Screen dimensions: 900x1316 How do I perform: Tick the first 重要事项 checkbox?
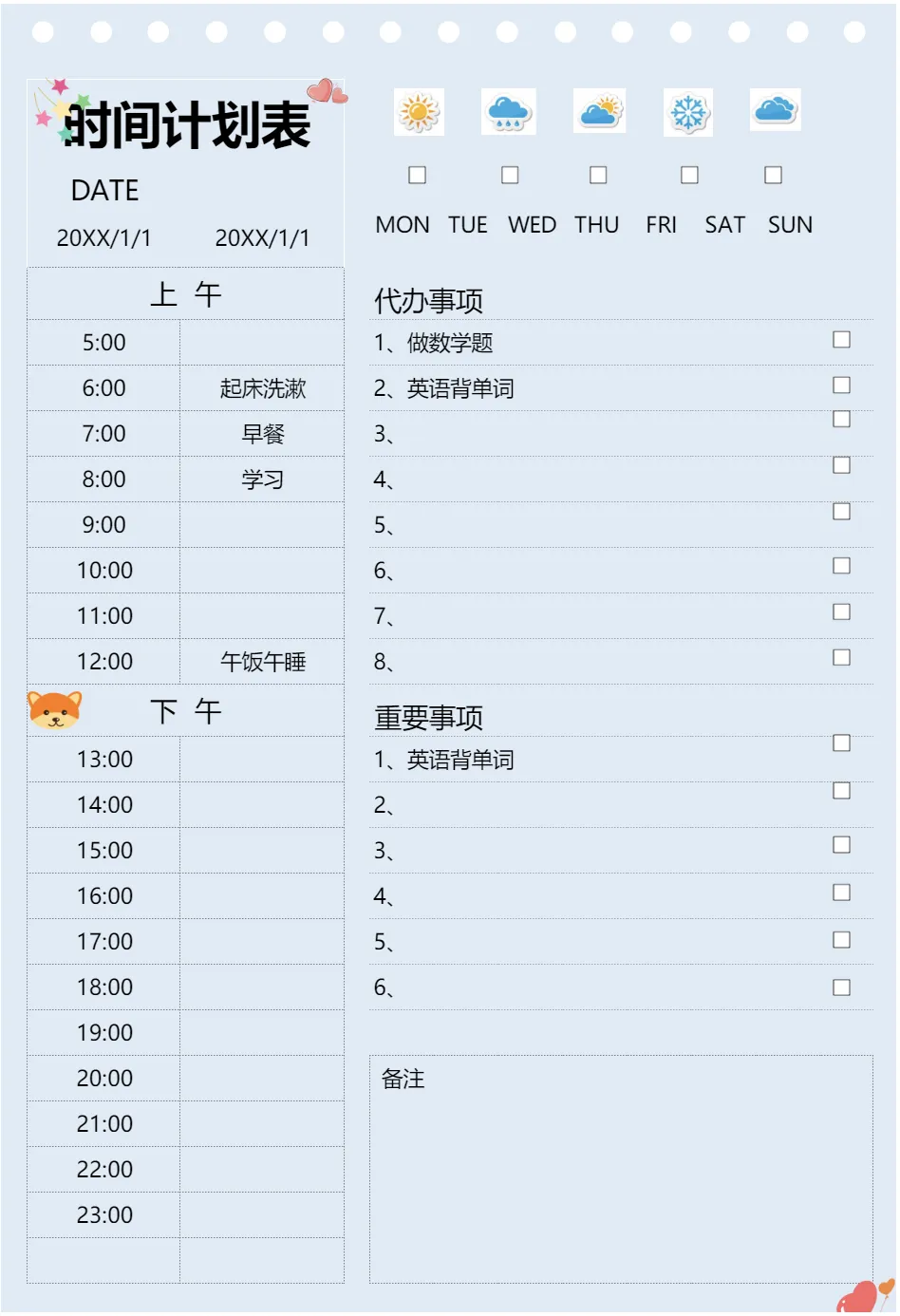coord(841,743)
